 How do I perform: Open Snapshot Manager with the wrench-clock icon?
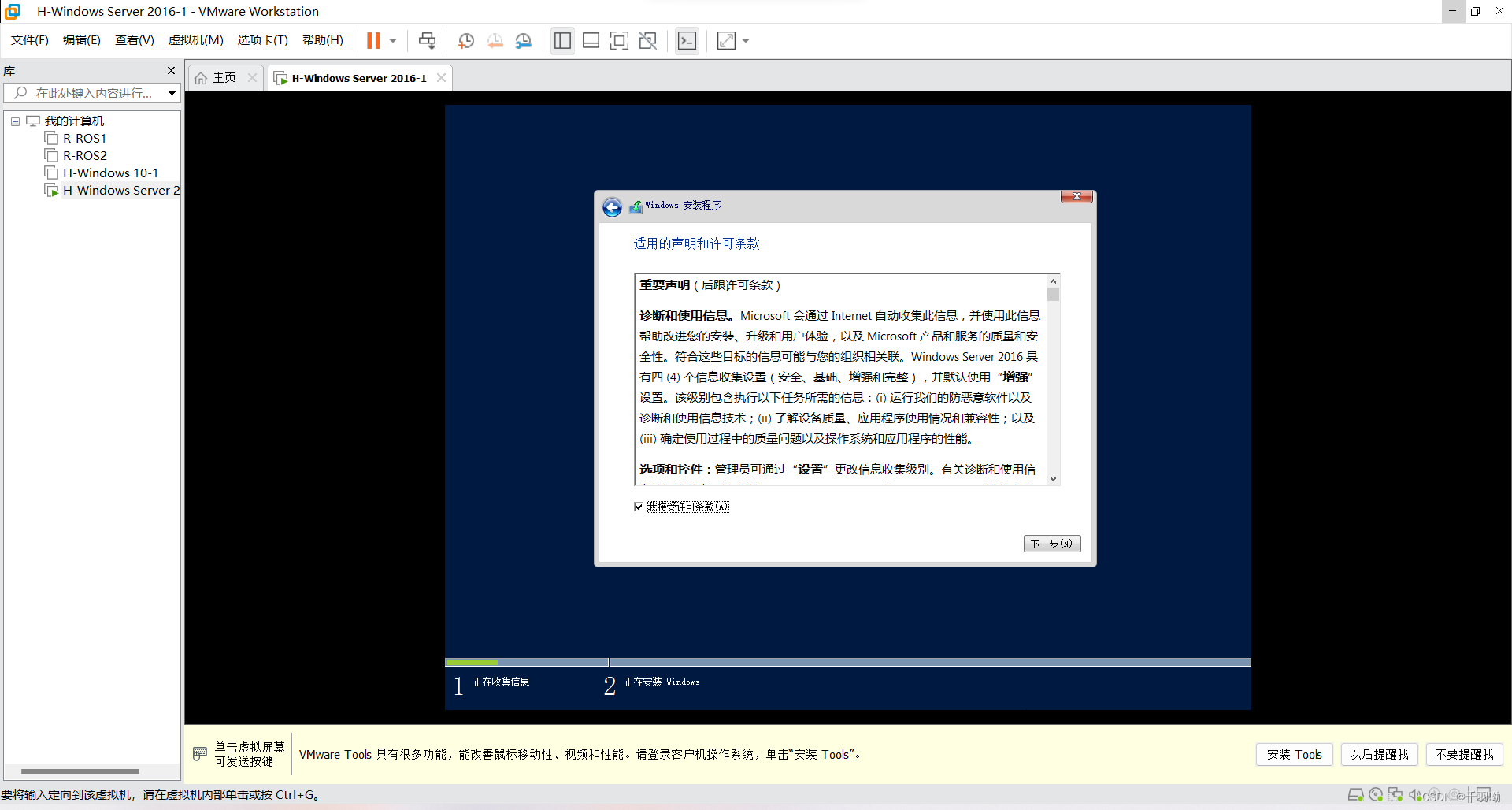click(523, 40)
